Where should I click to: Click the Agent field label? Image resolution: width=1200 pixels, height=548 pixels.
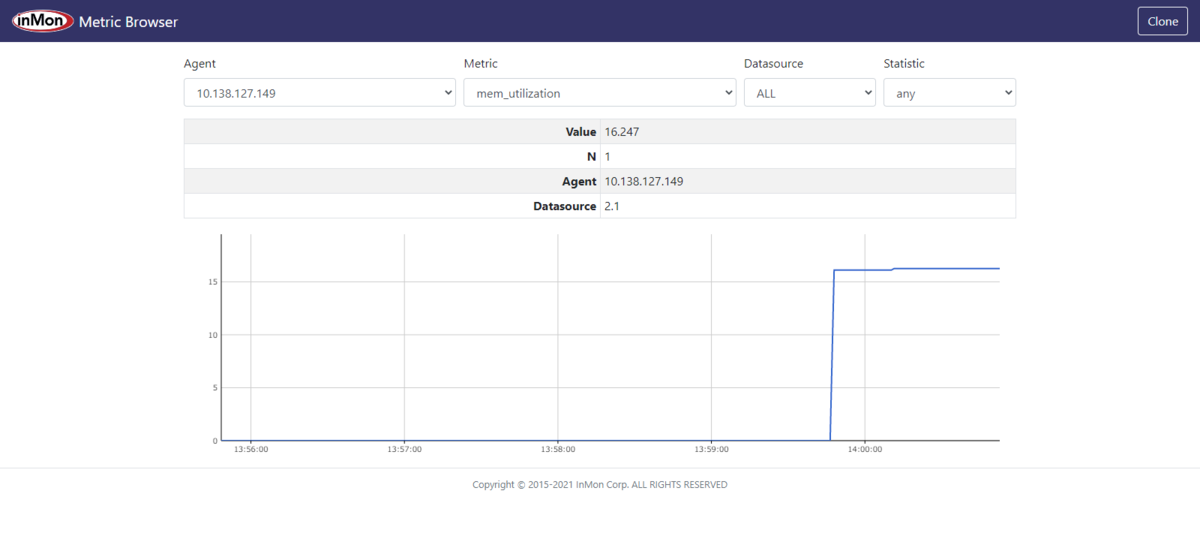pyautogui.click(x=200, y=63)
